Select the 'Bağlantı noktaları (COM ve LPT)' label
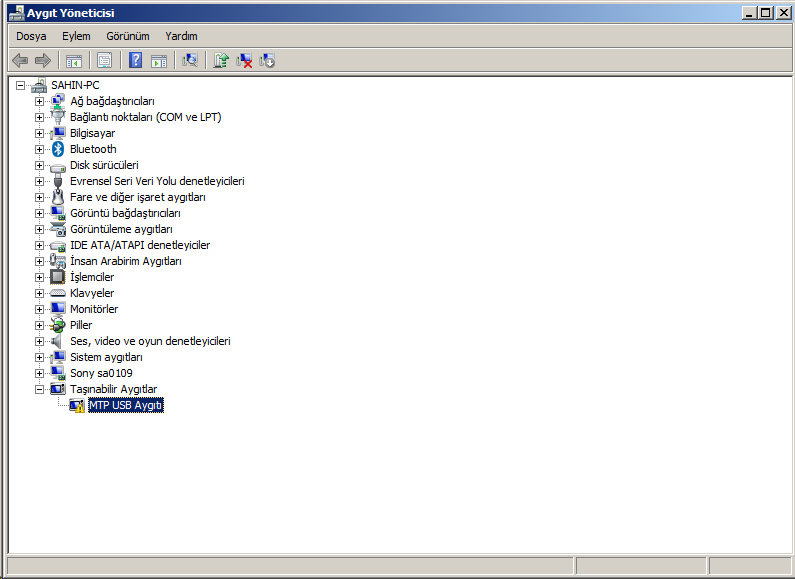Viewport: 795px width, 579px height. tap(146, 117)
